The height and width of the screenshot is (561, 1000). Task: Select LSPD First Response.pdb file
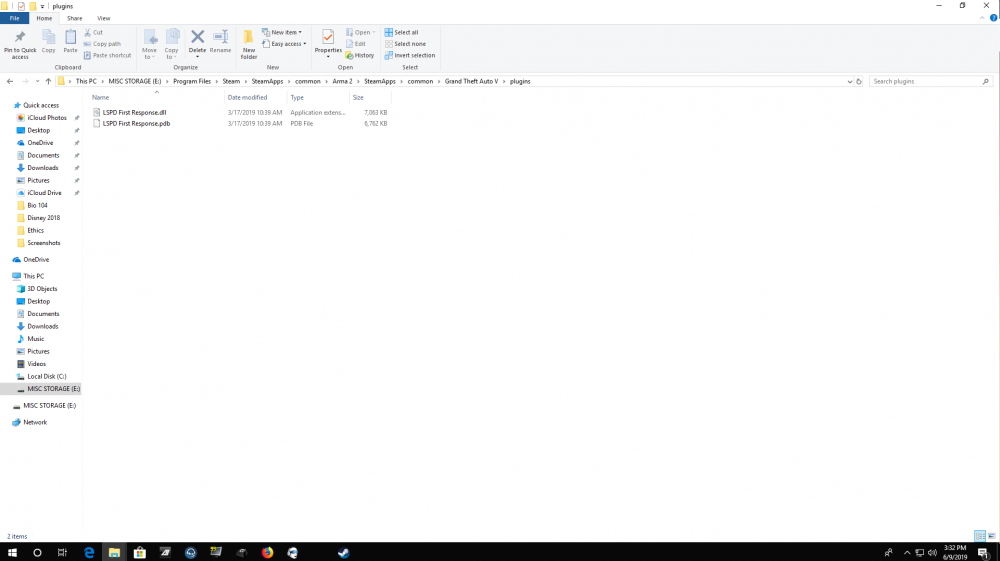136,124
